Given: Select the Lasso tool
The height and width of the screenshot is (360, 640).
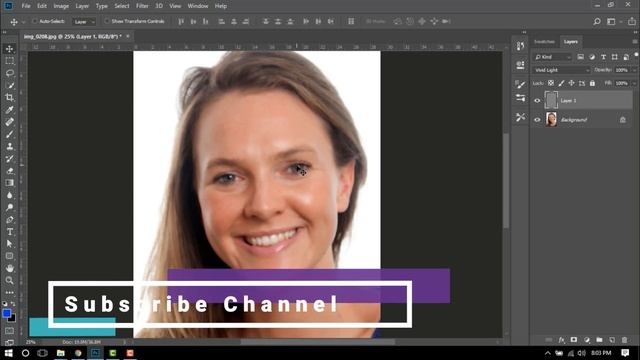Looking at the screenshot, I should click(x=9, y=73).
